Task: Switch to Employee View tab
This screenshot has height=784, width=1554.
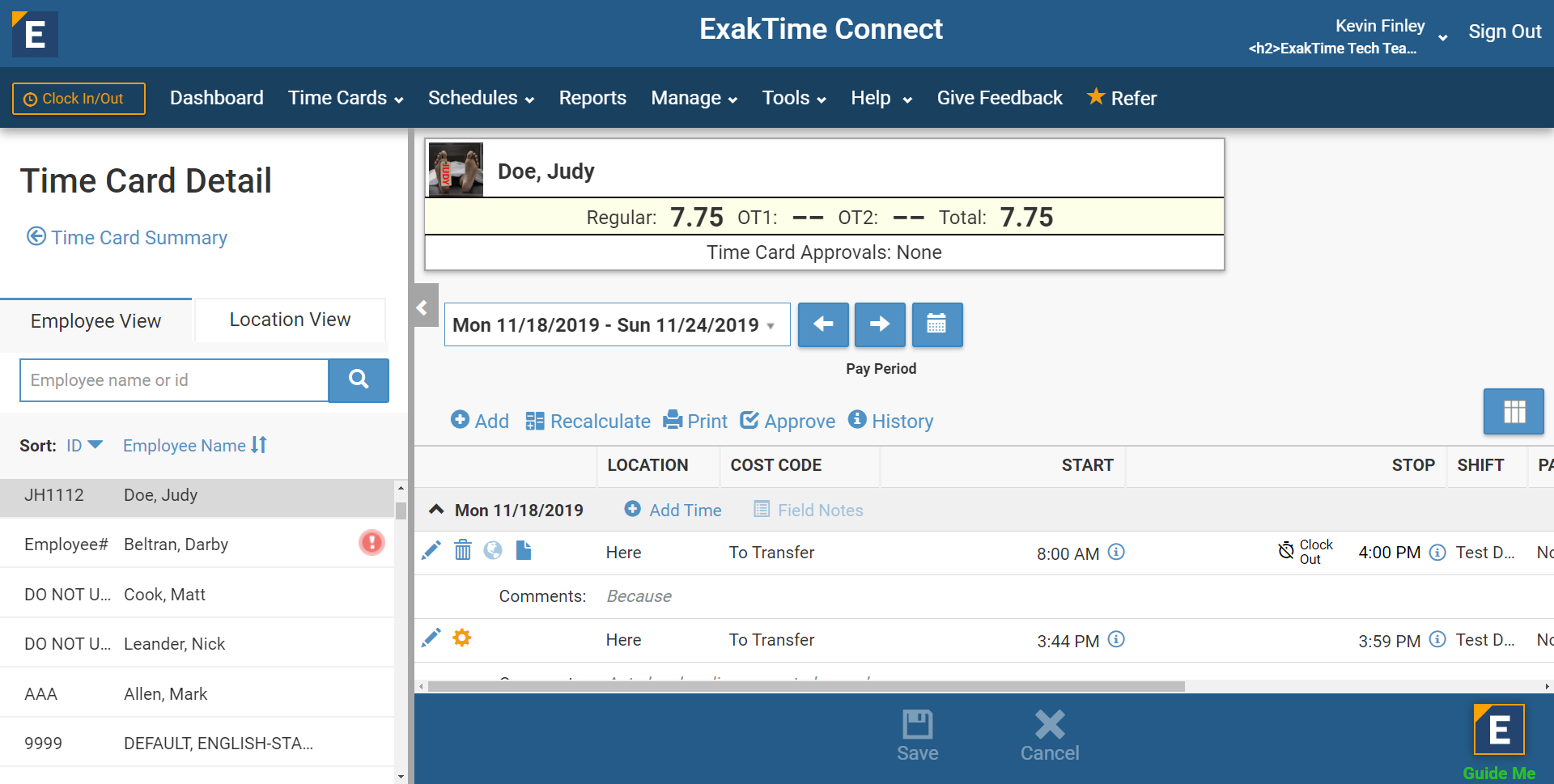Action: pos(96,321)
